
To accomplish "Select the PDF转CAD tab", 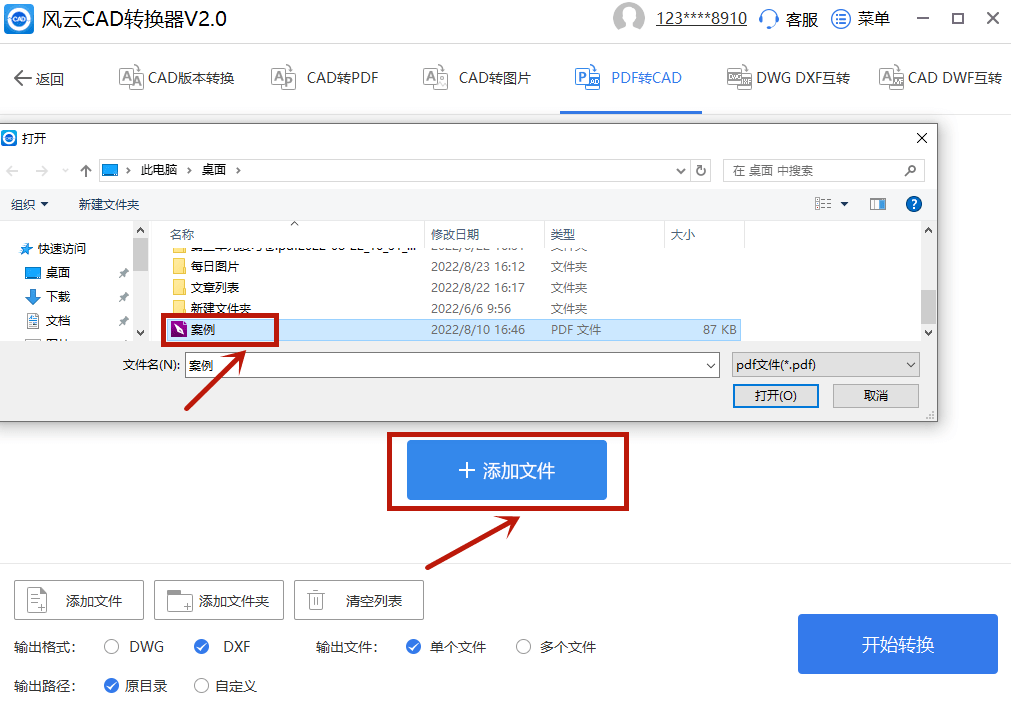I will (628, 78).
